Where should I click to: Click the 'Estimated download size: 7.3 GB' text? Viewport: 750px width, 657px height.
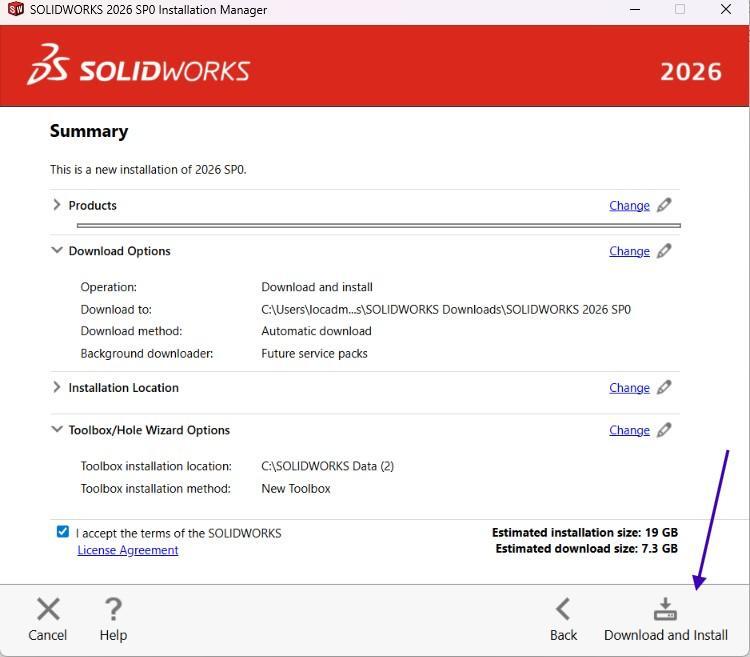pos(586,548)
